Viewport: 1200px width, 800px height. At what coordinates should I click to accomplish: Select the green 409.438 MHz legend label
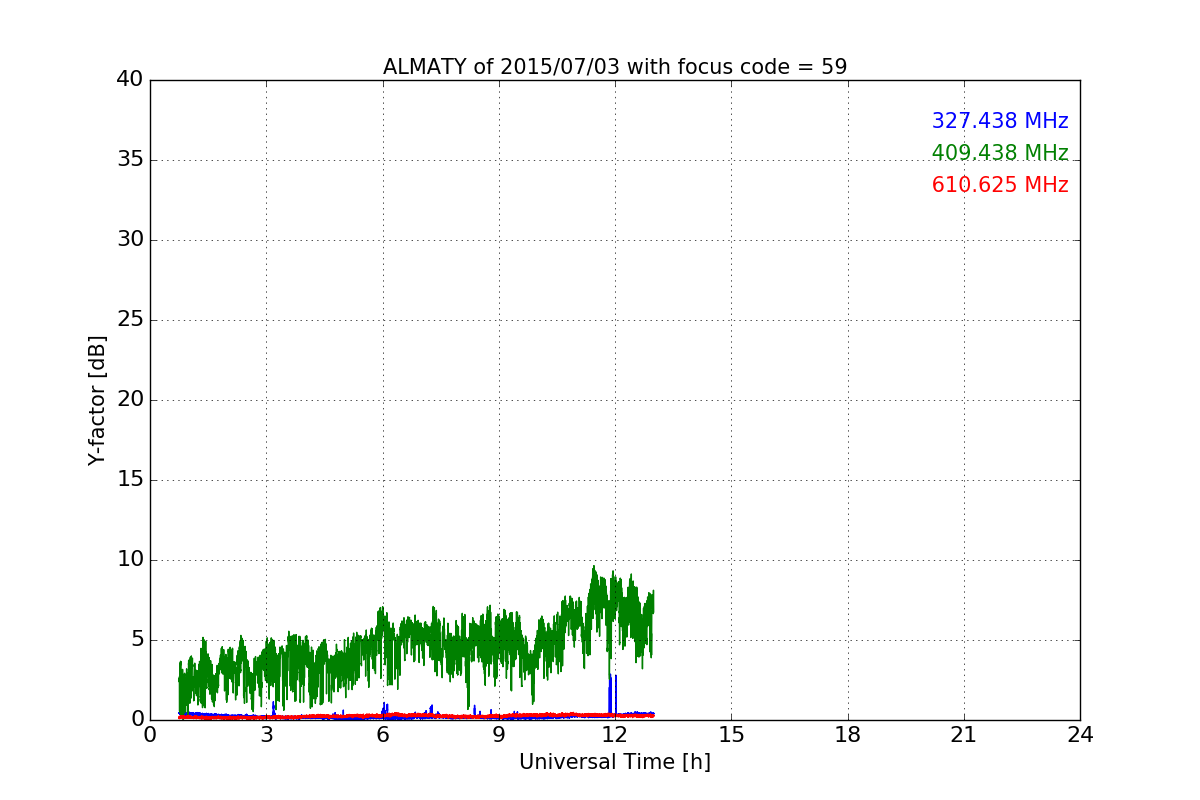pyautogui.click(x=1000, y=153)
